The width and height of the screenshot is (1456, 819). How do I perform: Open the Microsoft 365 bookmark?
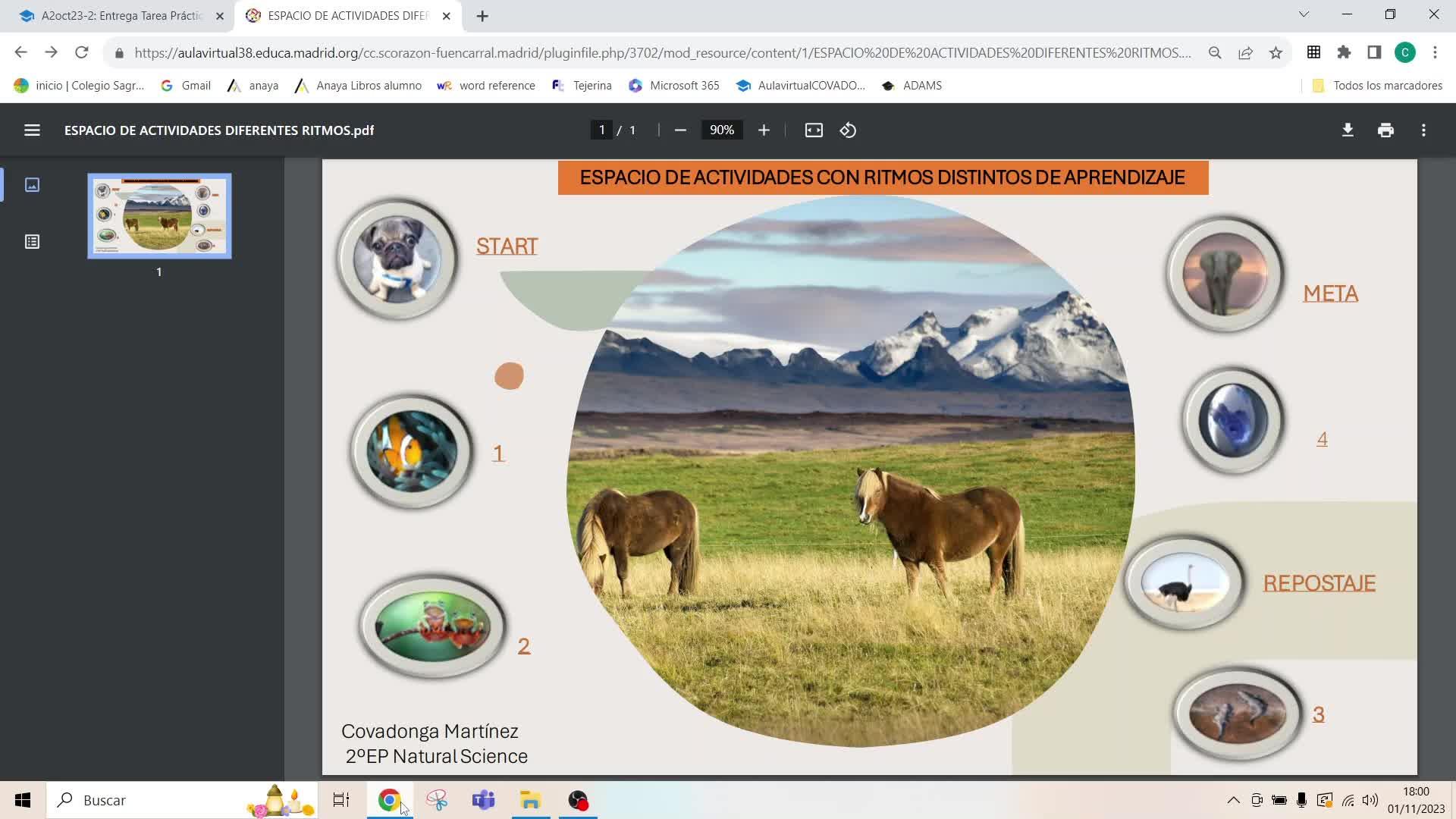[x=674, y=86]
